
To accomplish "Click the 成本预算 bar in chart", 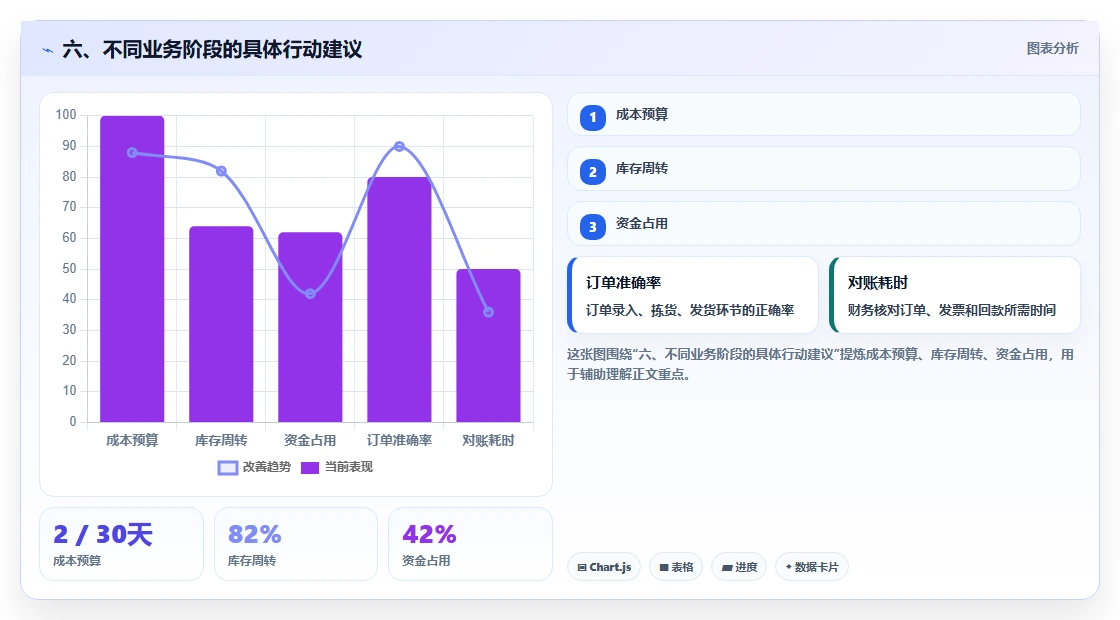I will [x=132, y=269].
